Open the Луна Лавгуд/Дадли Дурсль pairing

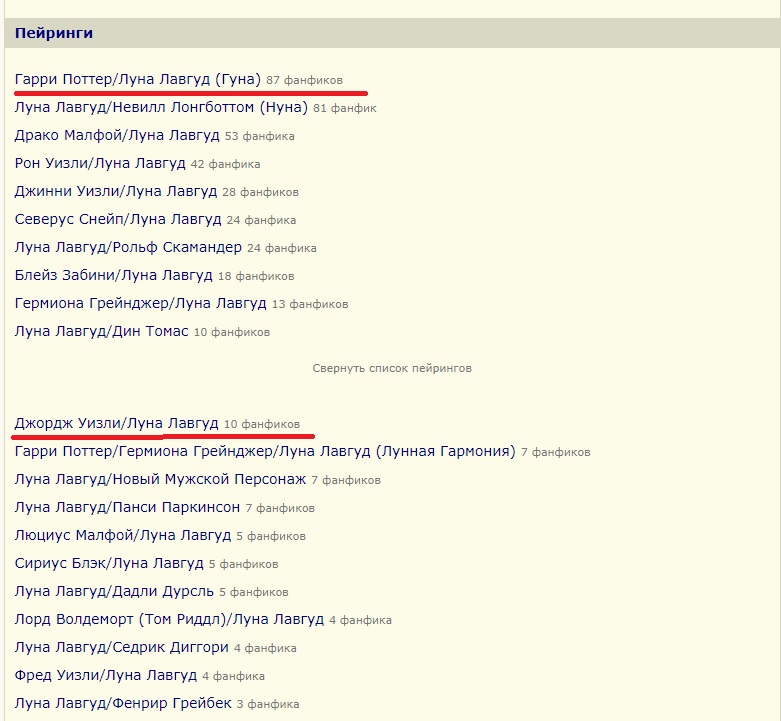tap(114, 591)
